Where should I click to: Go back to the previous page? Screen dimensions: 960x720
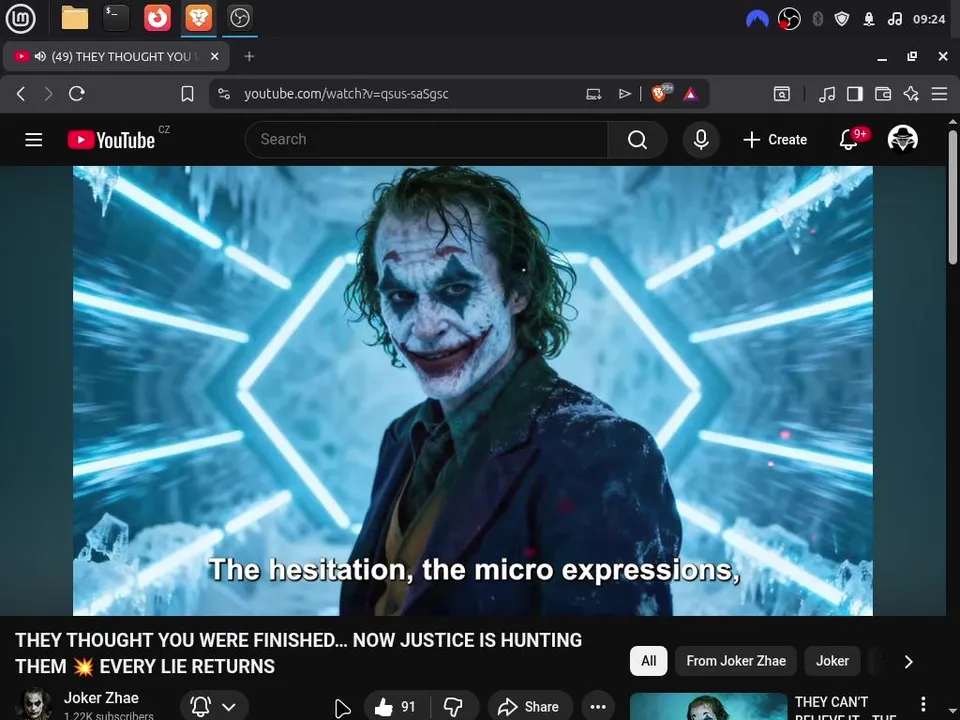click(21, 94)
